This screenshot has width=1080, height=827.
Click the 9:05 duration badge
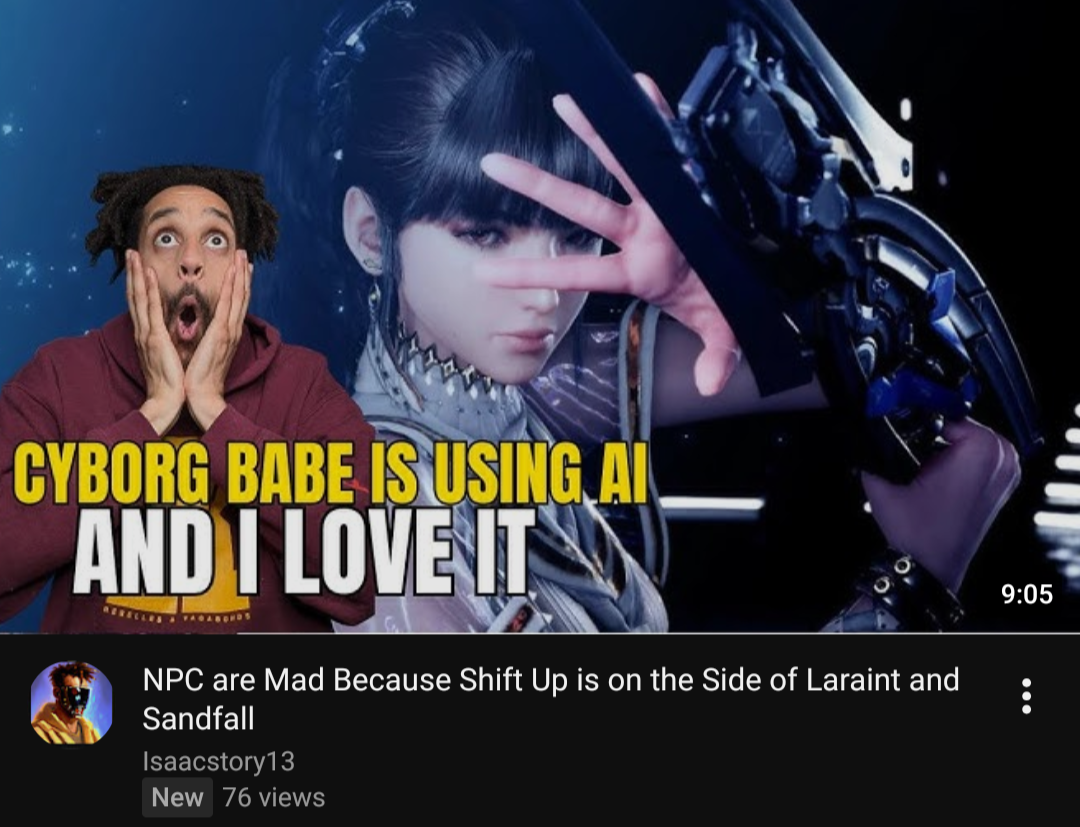click(x=1027, y=594)
